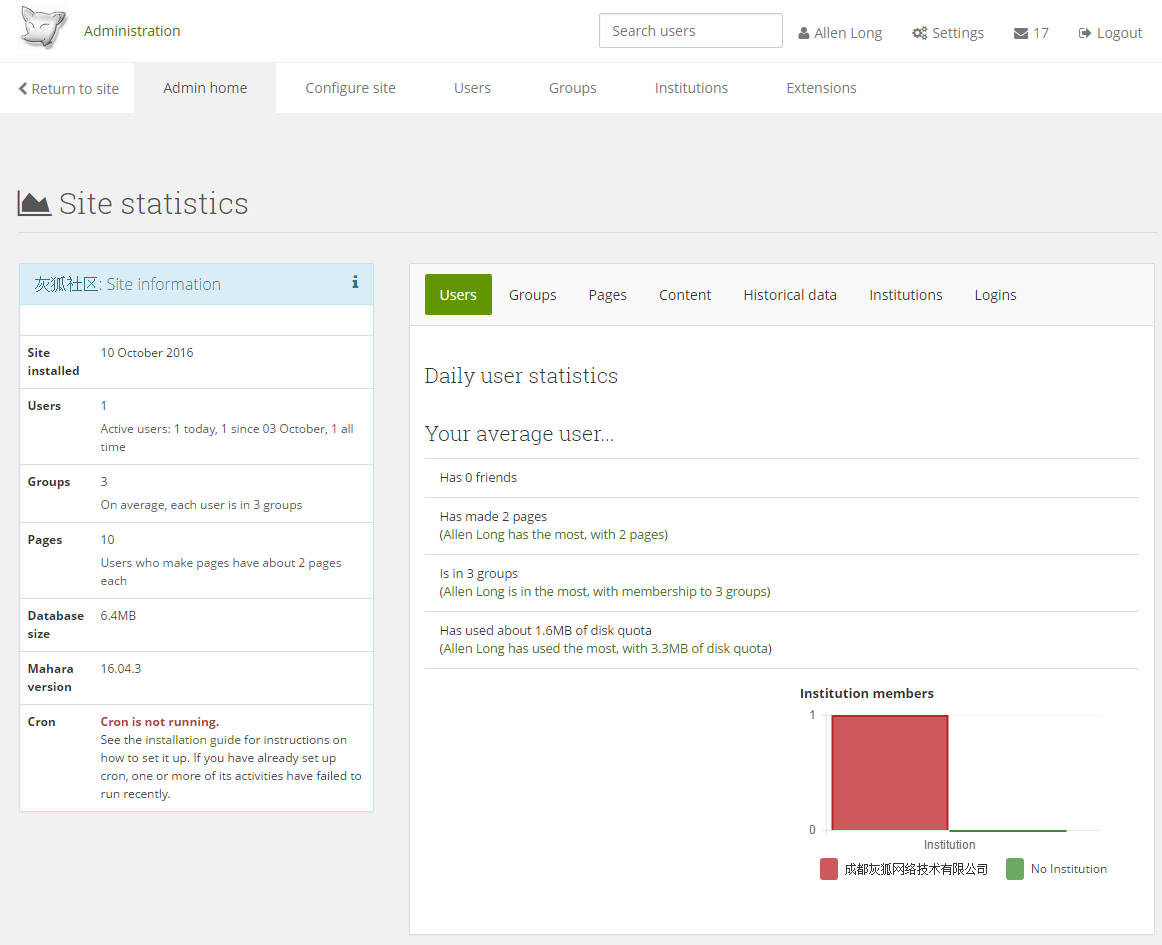Click the Mahara fox logo
The image size is (1162, 945).
click(x=43, y=29)
